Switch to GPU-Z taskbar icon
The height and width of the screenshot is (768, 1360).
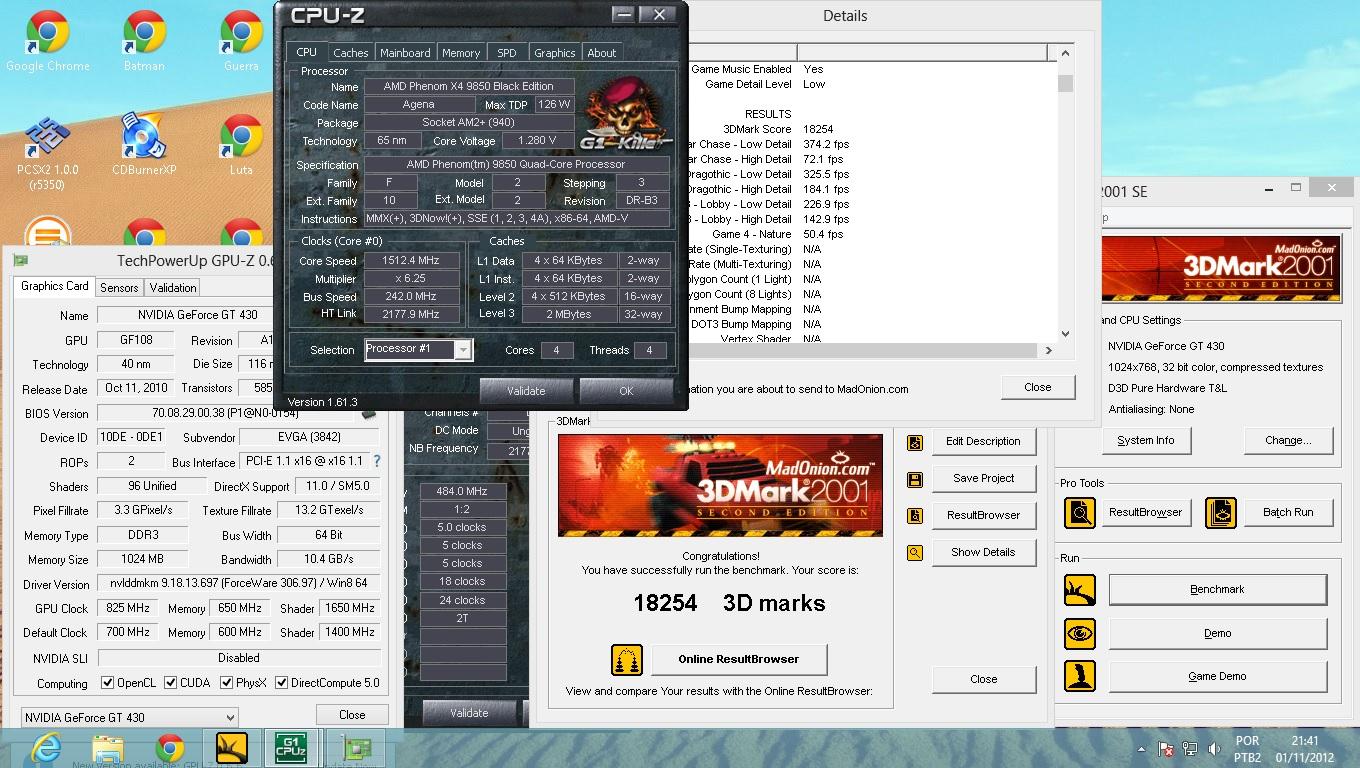(x=356, y=747)
